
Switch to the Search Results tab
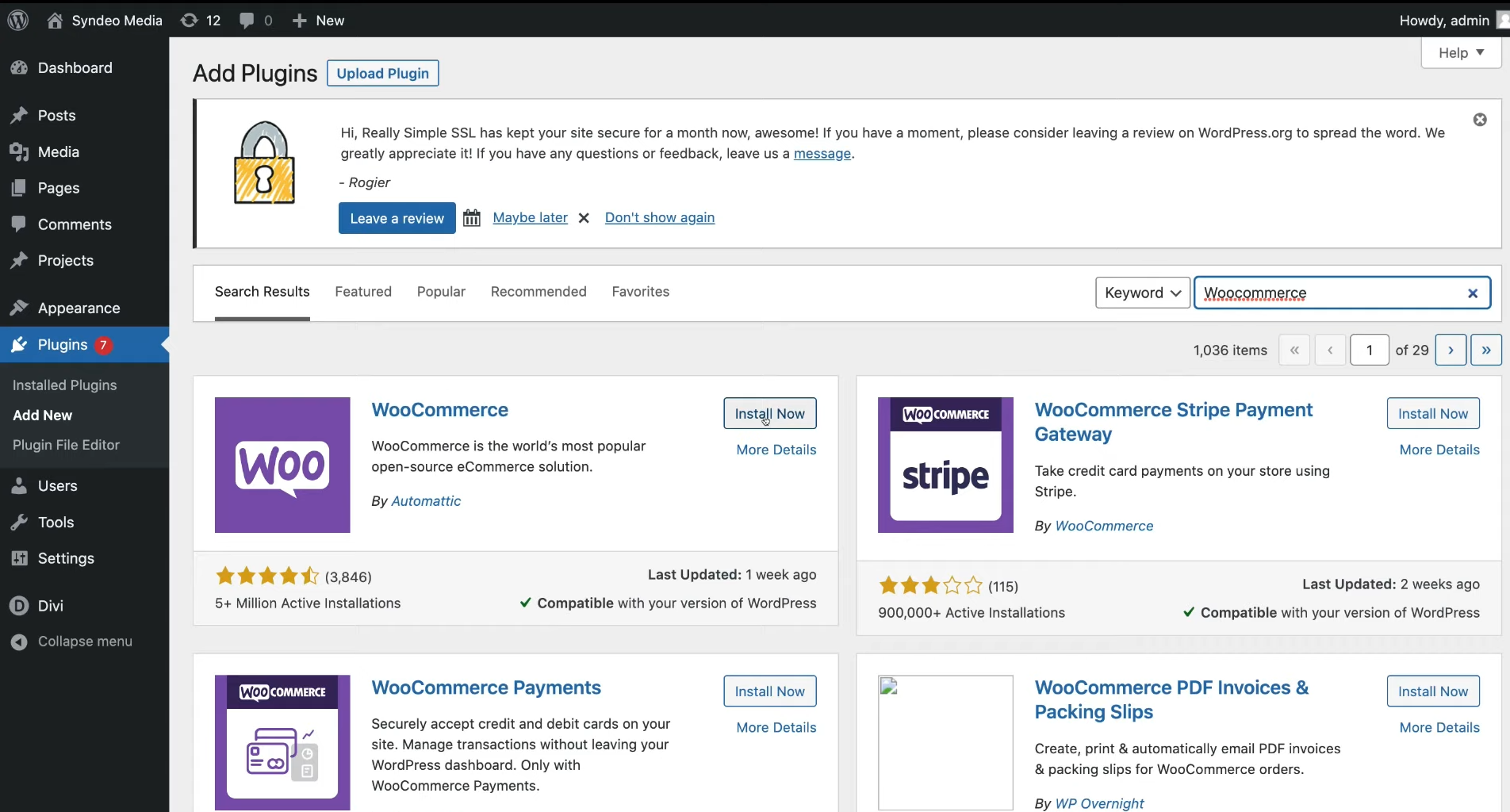(x=262, y=292)
